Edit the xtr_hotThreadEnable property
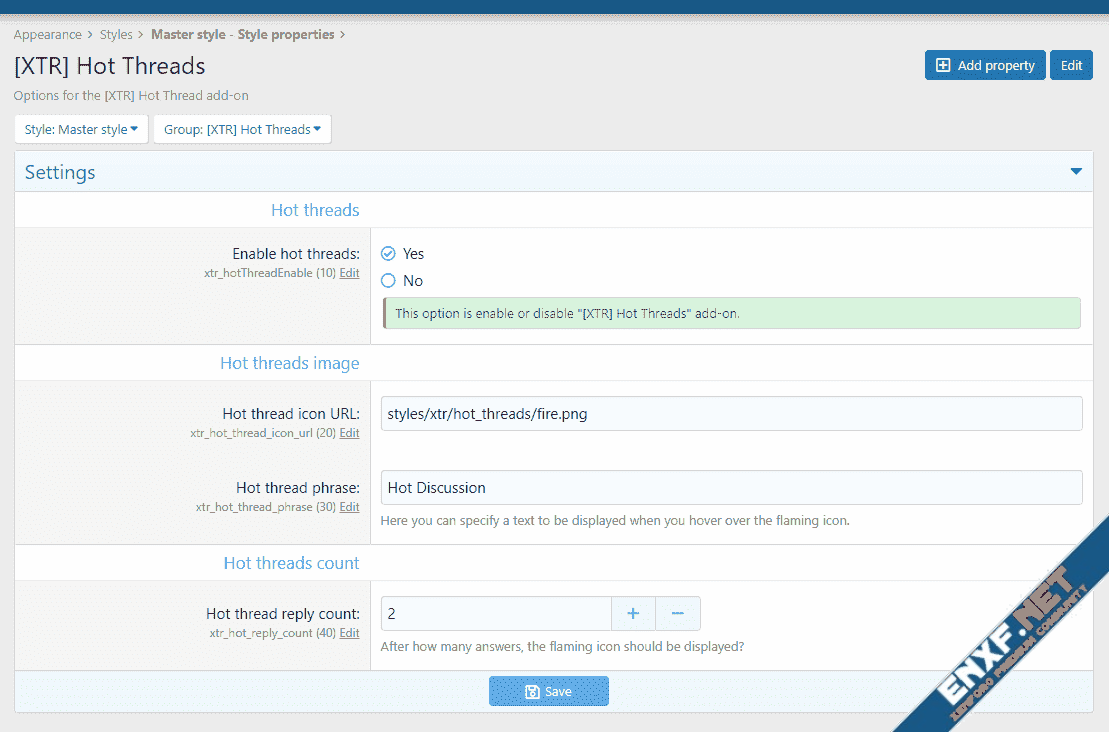The height and width of the screenshot is (732, 1109). 349,273
